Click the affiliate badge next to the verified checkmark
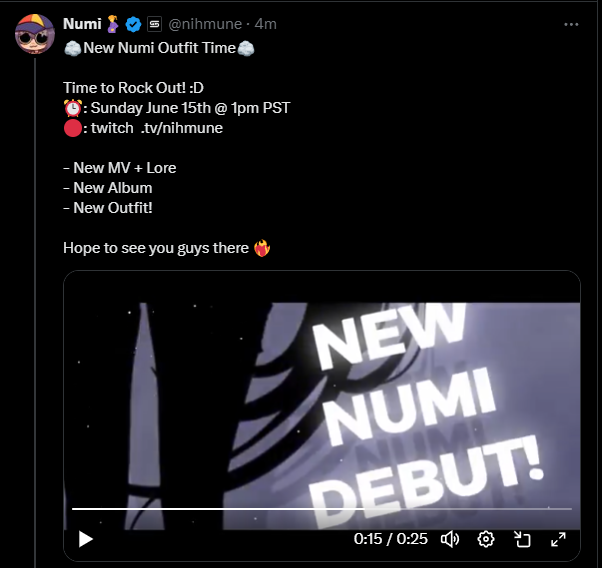602x568 pixels. (x=154, y=24)
